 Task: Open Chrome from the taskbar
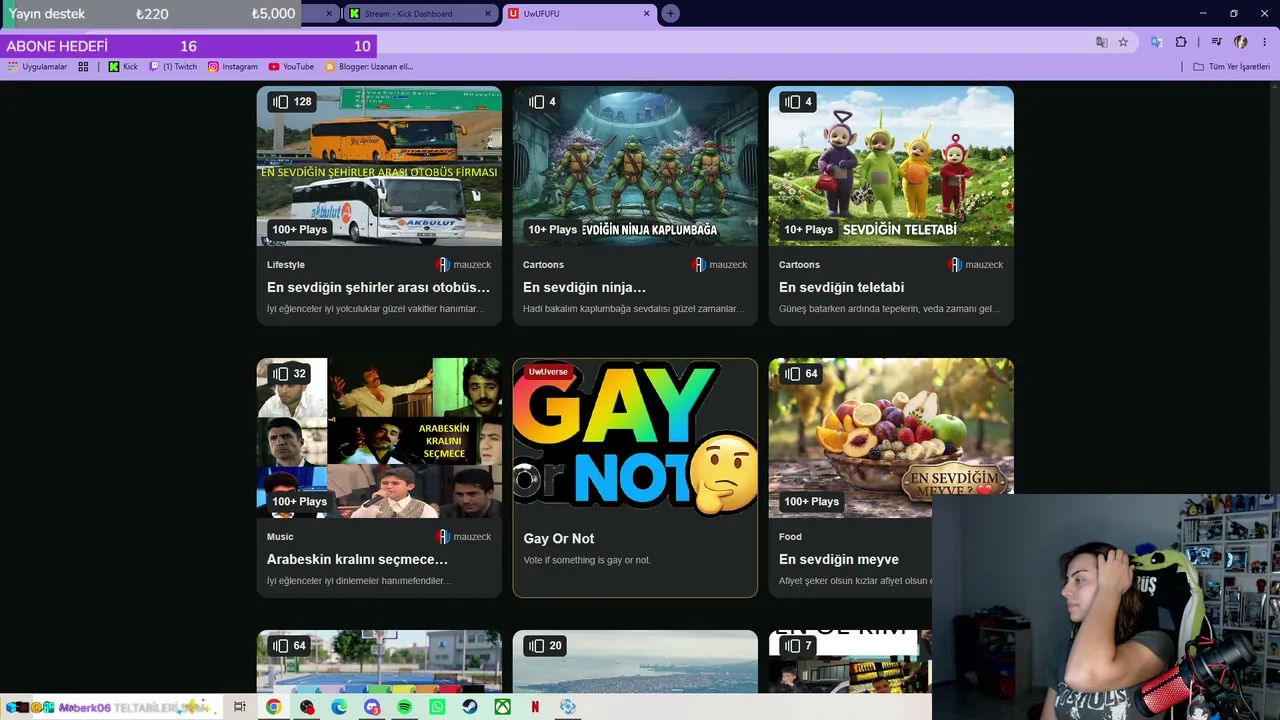pos(273,707)
